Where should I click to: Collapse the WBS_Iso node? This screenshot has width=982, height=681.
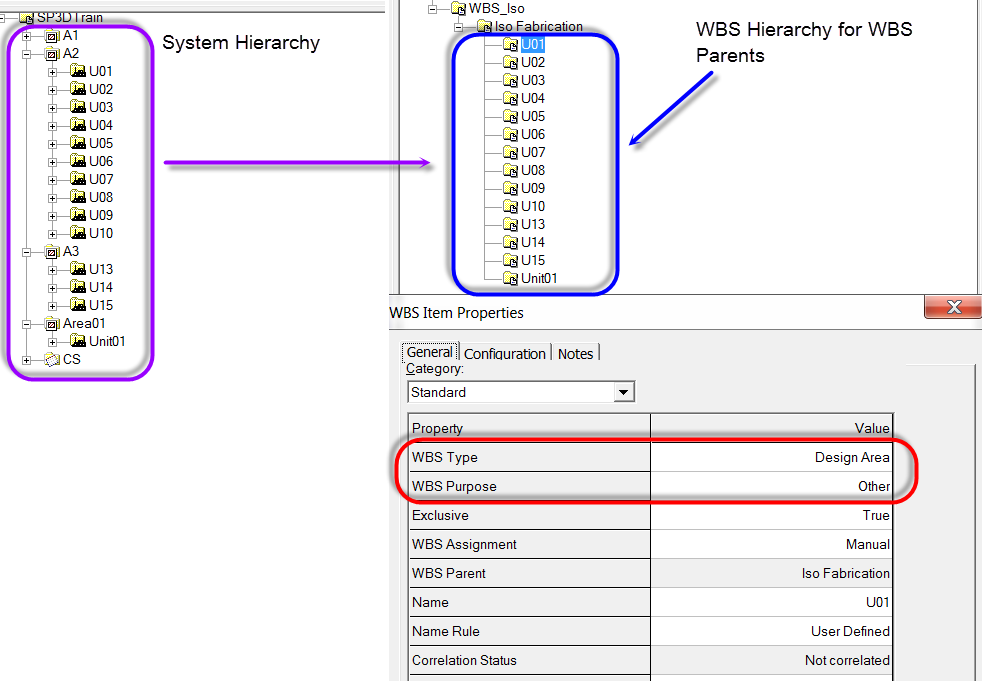(432, 9)
